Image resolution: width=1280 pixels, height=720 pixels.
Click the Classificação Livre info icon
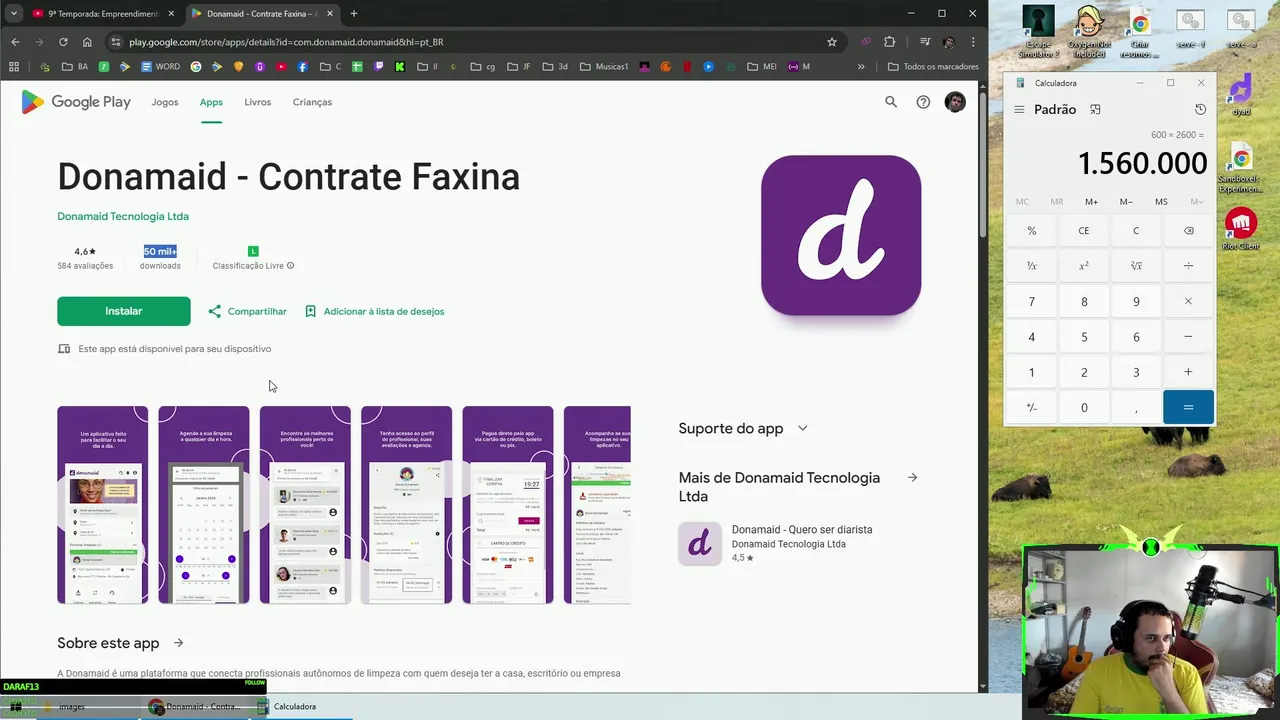pos(290,266)
